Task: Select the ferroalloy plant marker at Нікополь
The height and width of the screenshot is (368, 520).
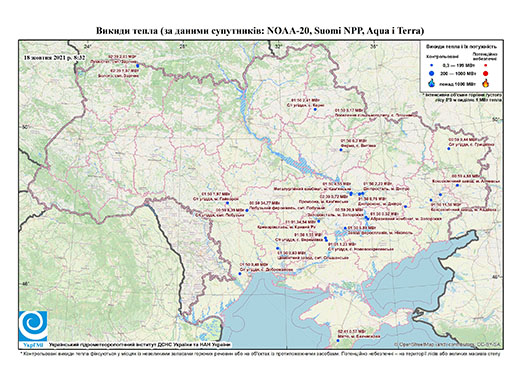Action: coord(345,228)
